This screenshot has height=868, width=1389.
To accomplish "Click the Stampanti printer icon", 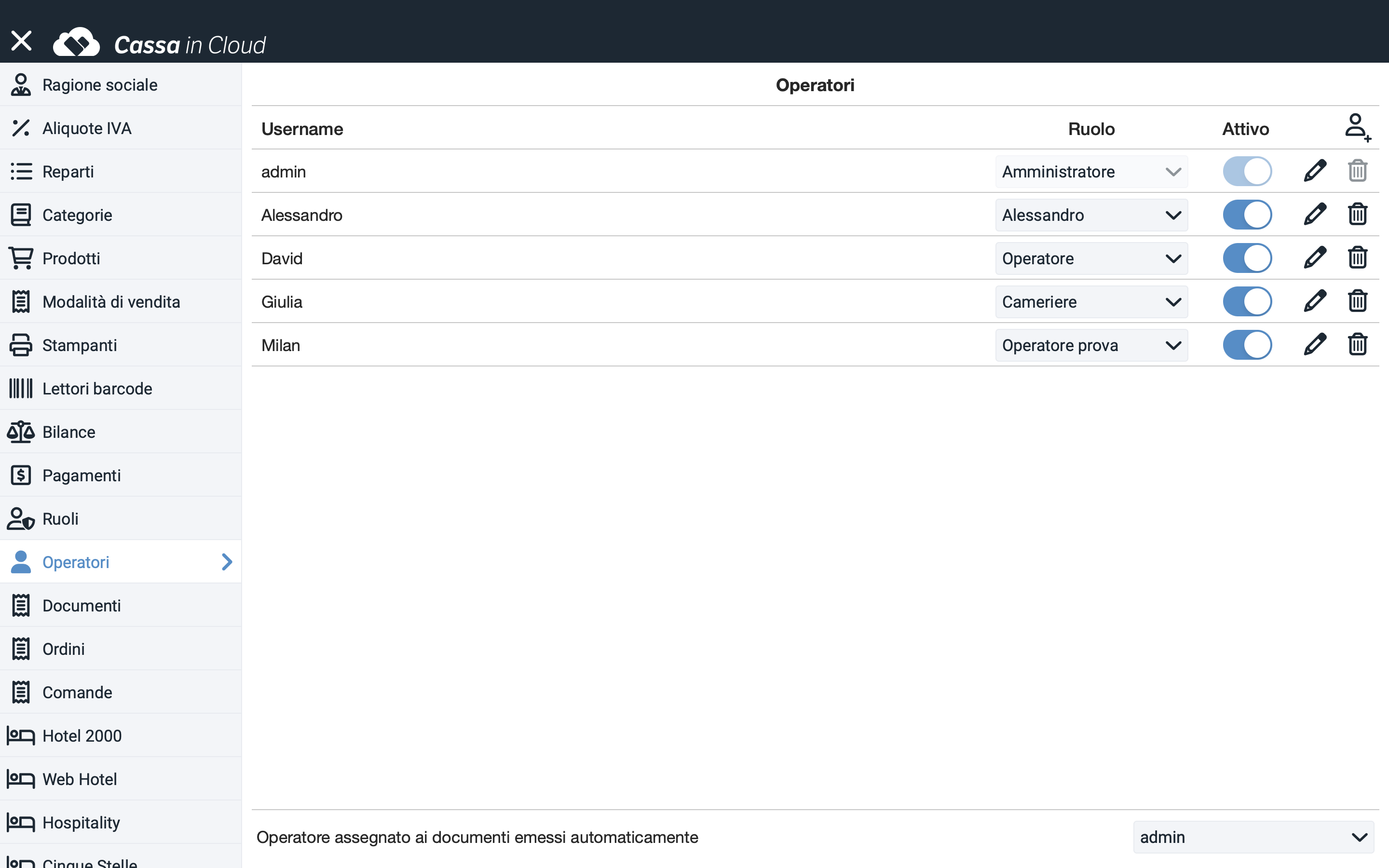I will pos(21,345).
